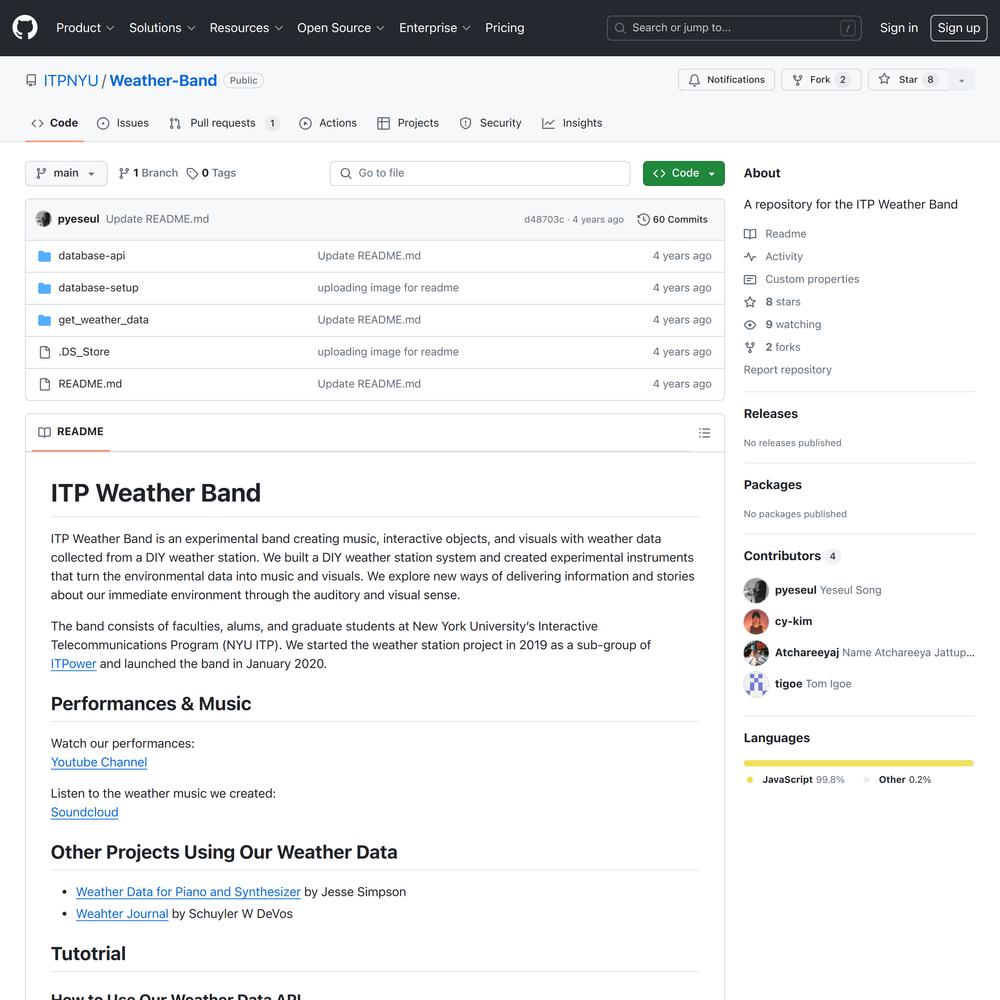Click the Report repository link

788,370
